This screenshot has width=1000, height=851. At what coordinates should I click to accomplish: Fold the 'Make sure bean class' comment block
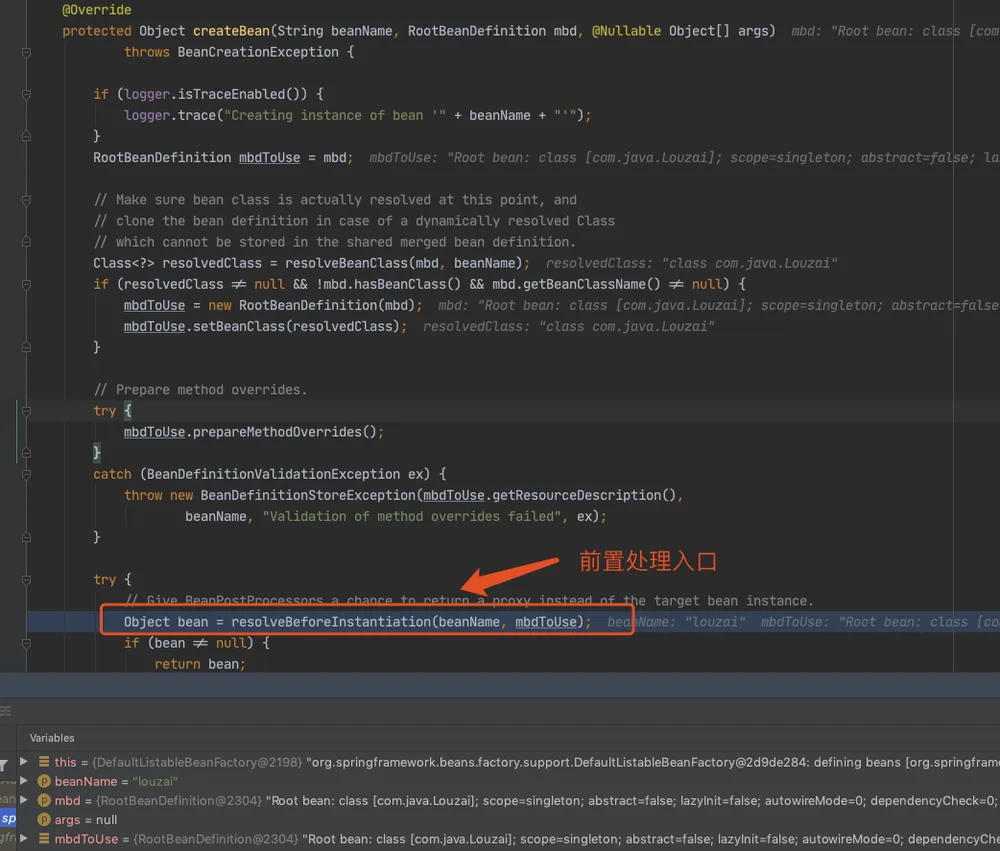pos(26,200)
